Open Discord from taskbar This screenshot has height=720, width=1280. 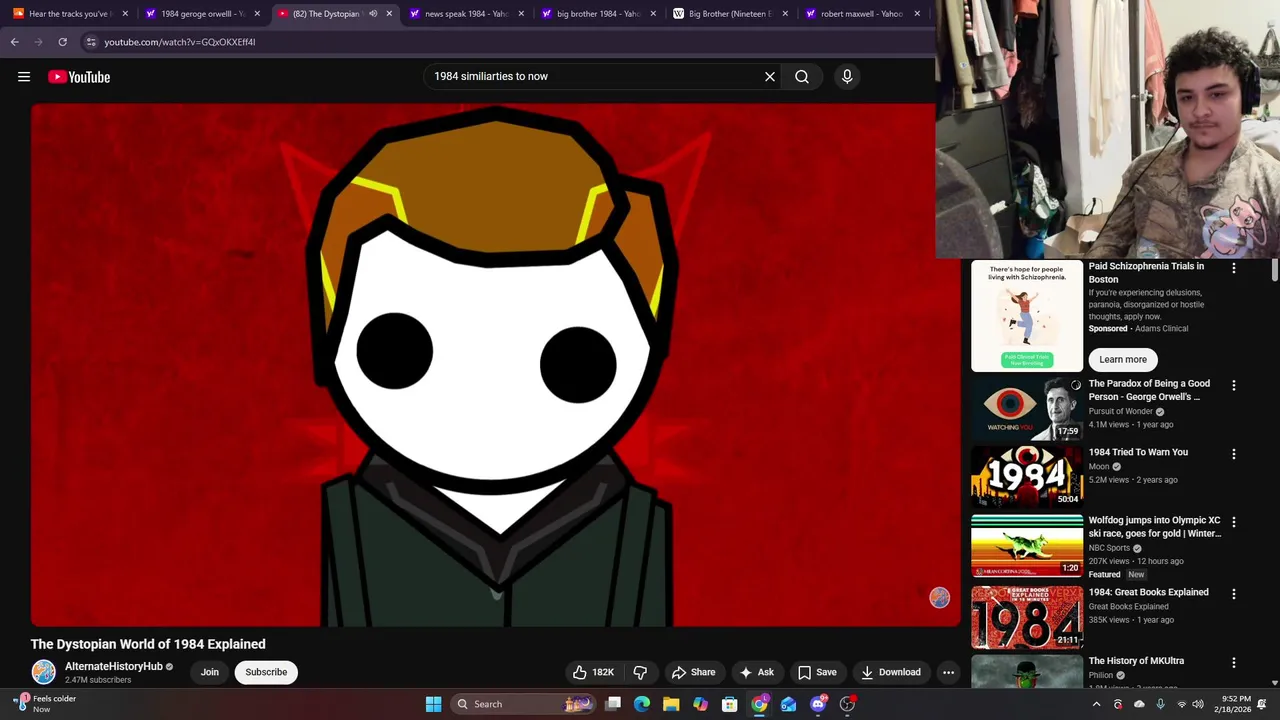coord(818,704)
